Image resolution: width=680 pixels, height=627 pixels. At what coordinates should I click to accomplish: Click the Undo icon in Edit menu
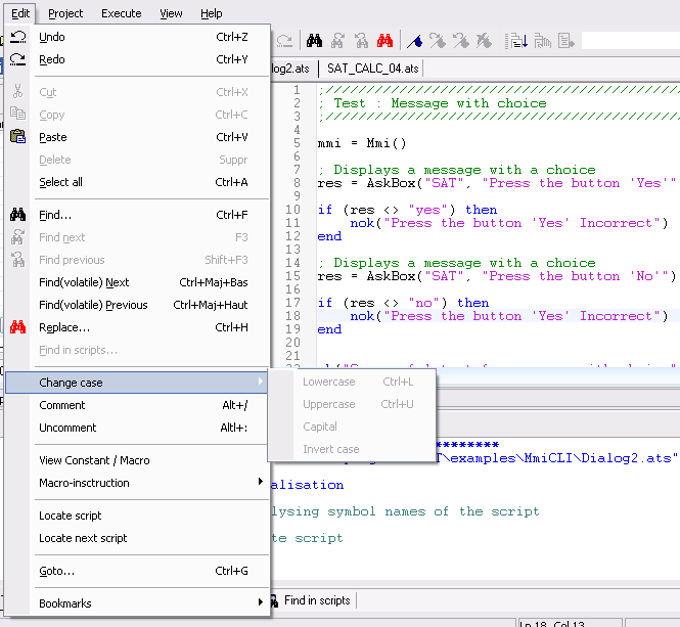tap(18, 37)
